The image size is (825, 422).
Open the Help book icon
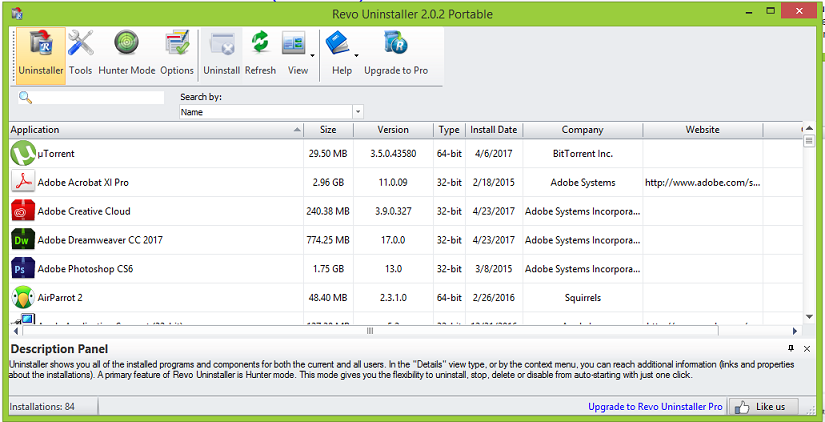[337, 43]
